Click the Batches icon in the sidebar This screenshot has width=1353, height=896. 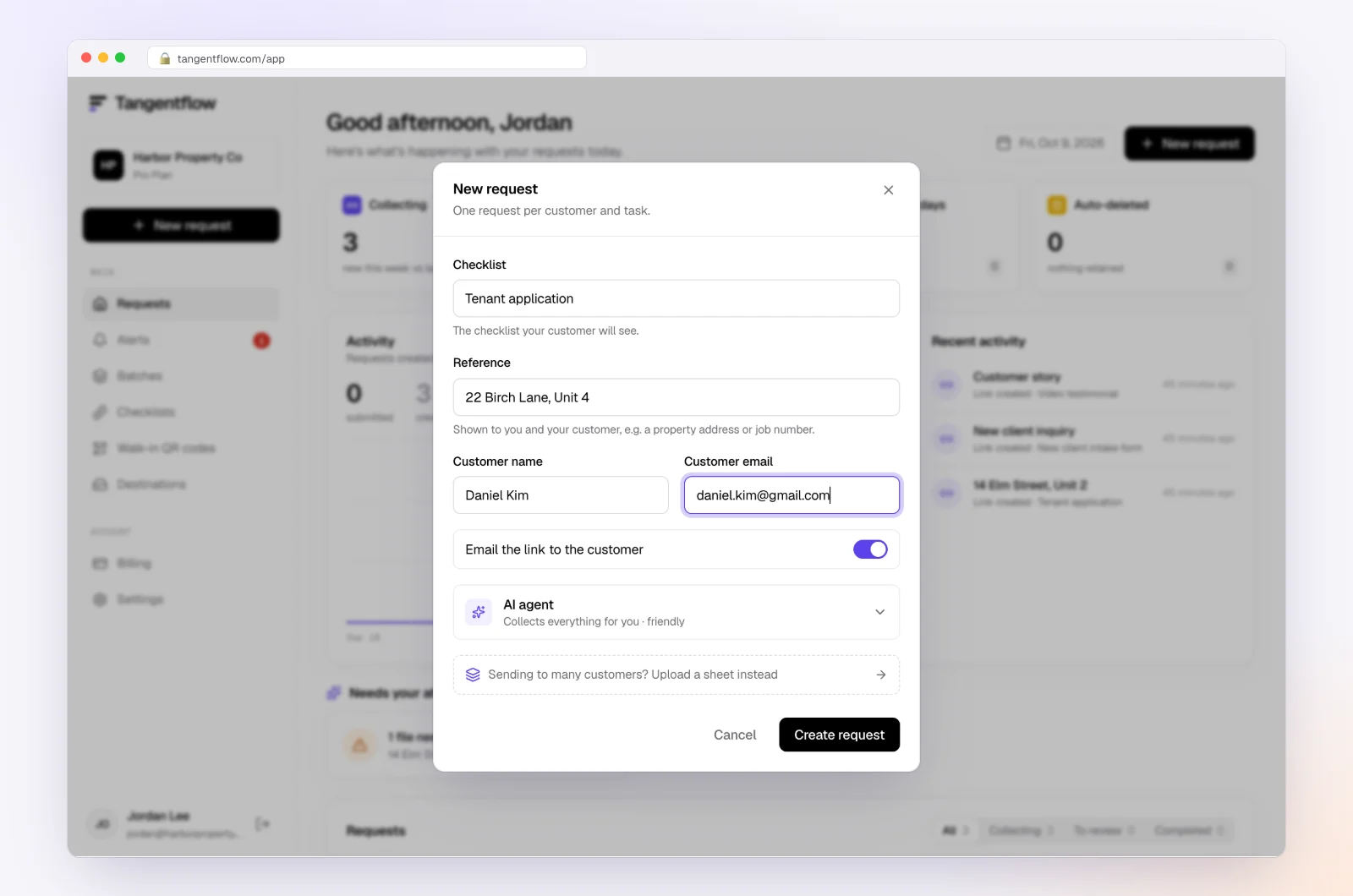tap(100, 376)
